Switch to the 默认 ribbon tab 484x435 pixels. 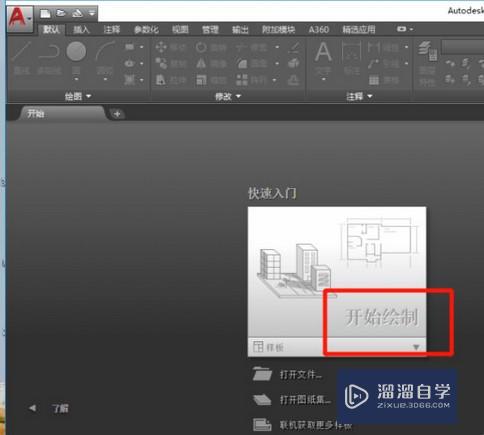pos(52,30)
